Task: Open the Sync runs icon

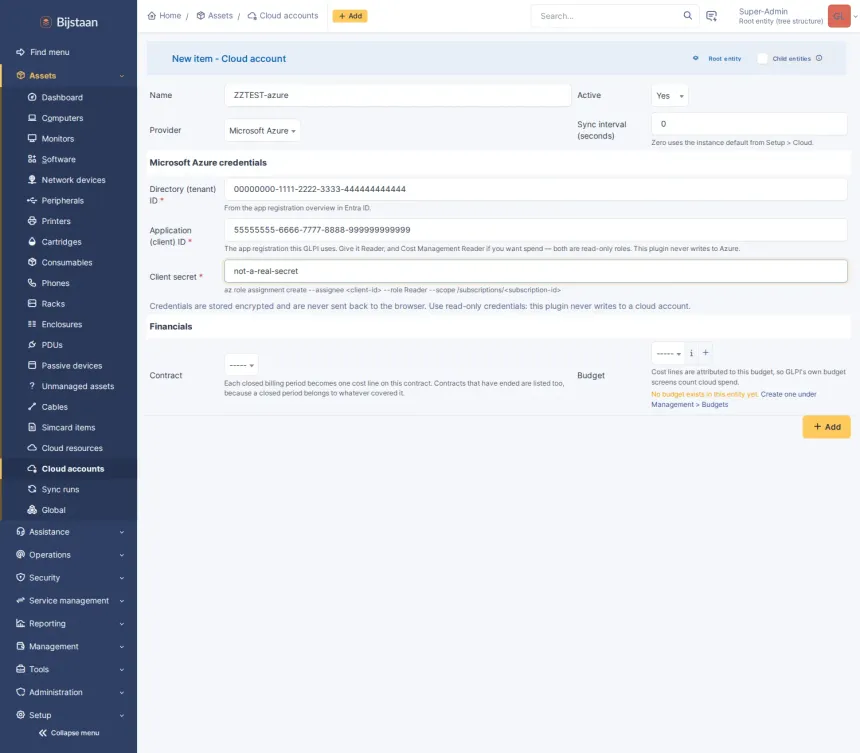Action: pyautogui.click(x=32, y=489)
